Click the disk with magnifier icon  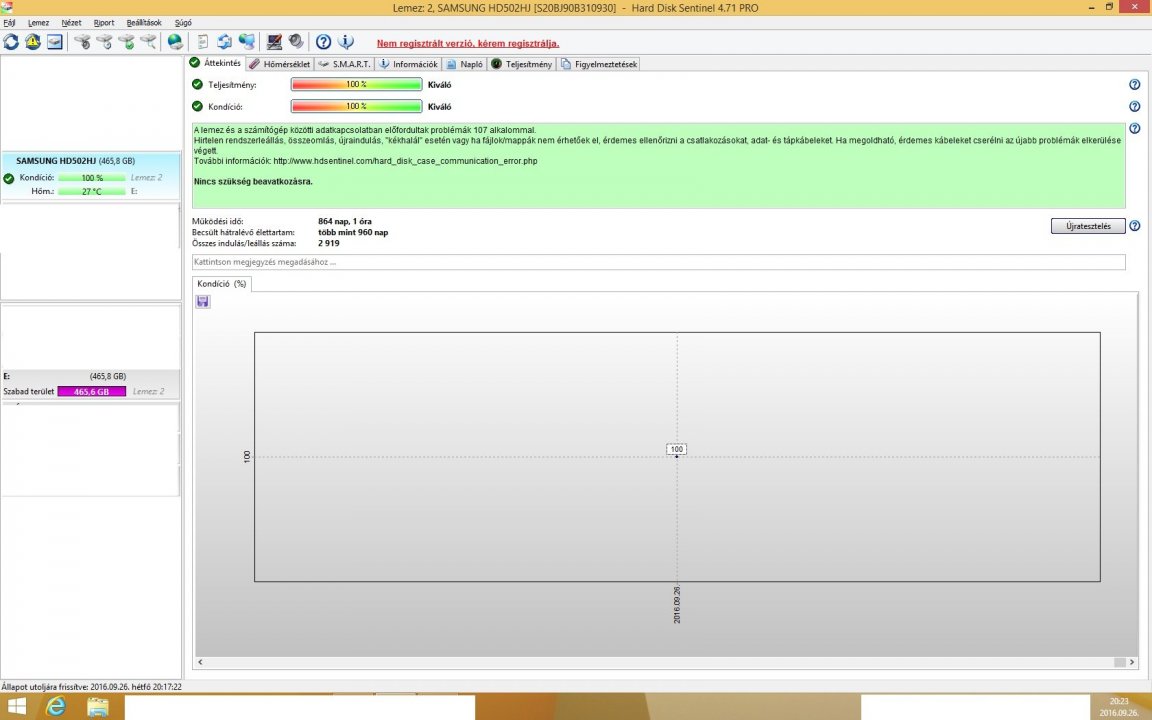[x=148, y=42]
